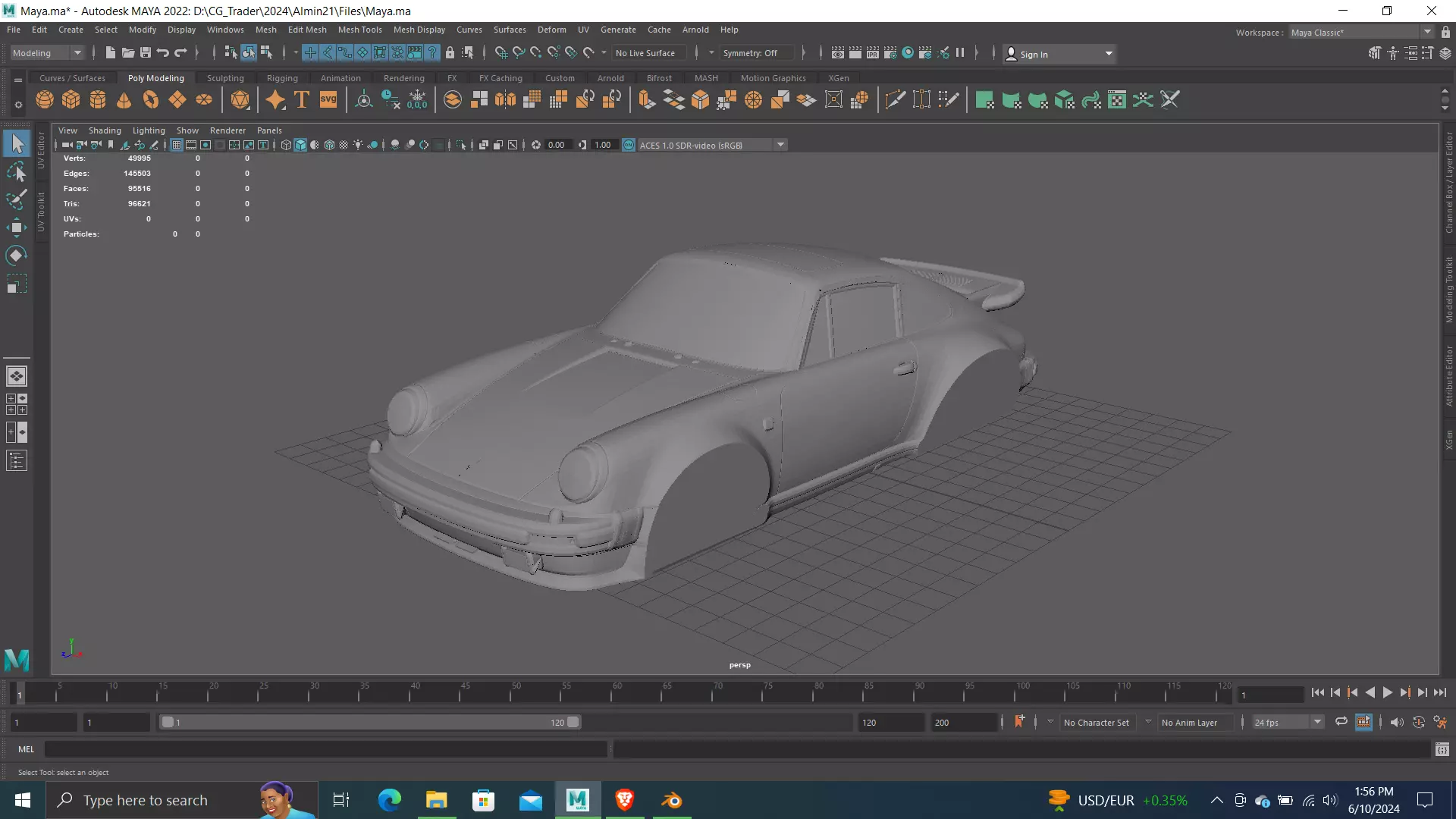Toggle audio mute speaker button
Viewport: 1456px width, 819px height.
click(1397, 722)
